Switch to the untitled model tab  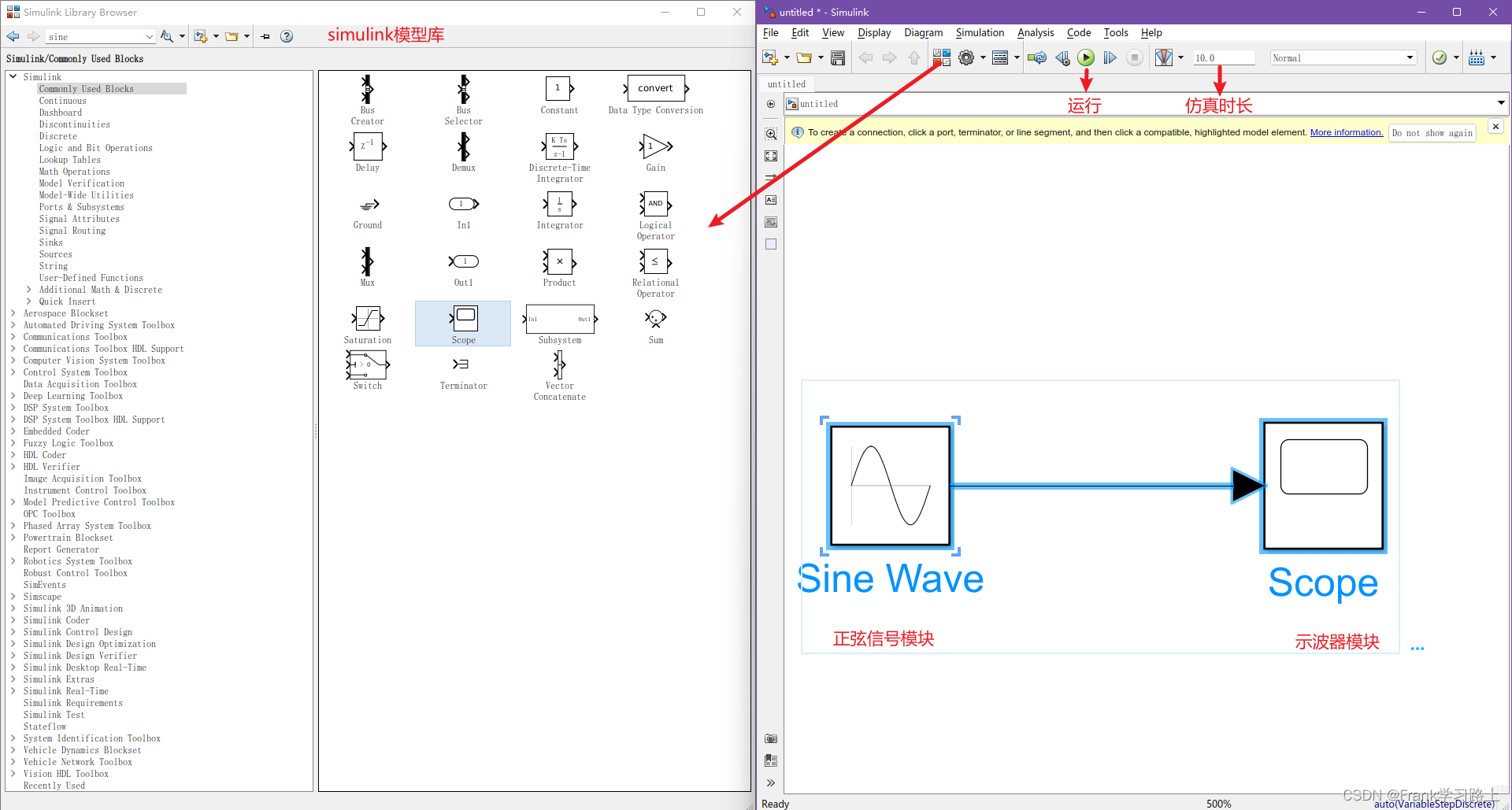[x=787, y=84]
